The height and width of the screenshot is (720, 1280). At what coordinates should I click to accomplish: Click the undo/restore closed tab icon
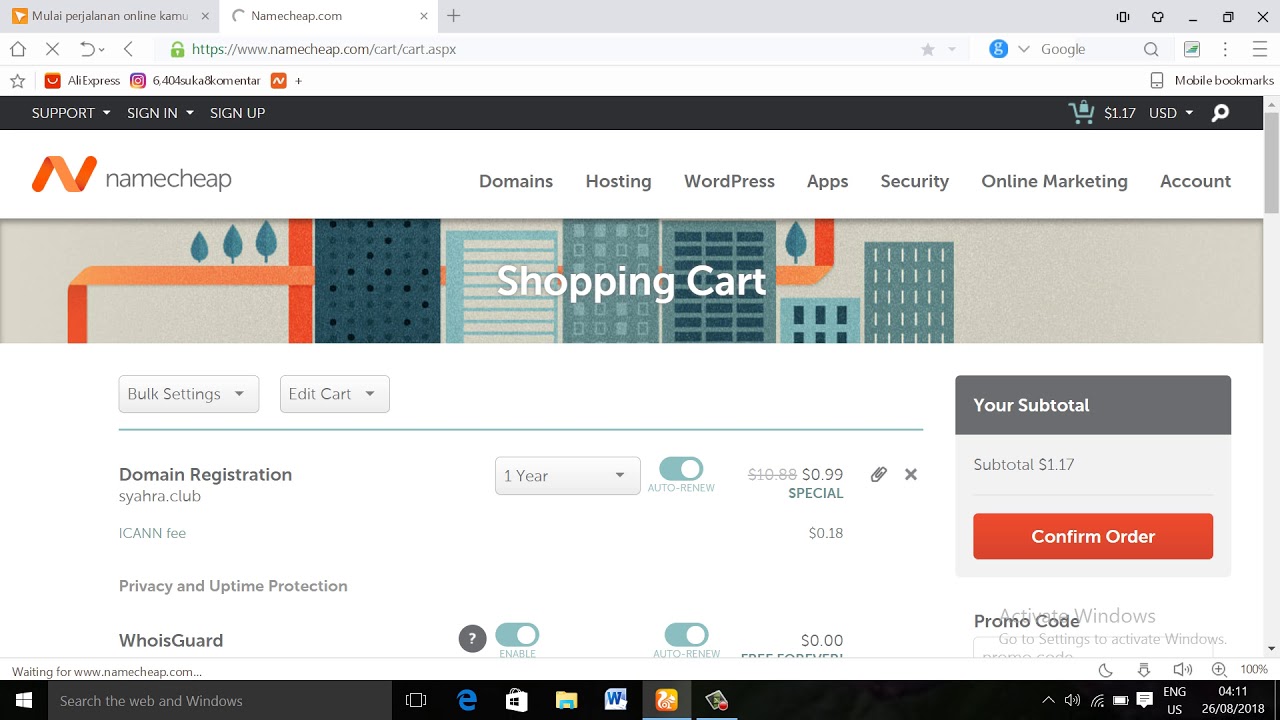[x=87, y=49]
